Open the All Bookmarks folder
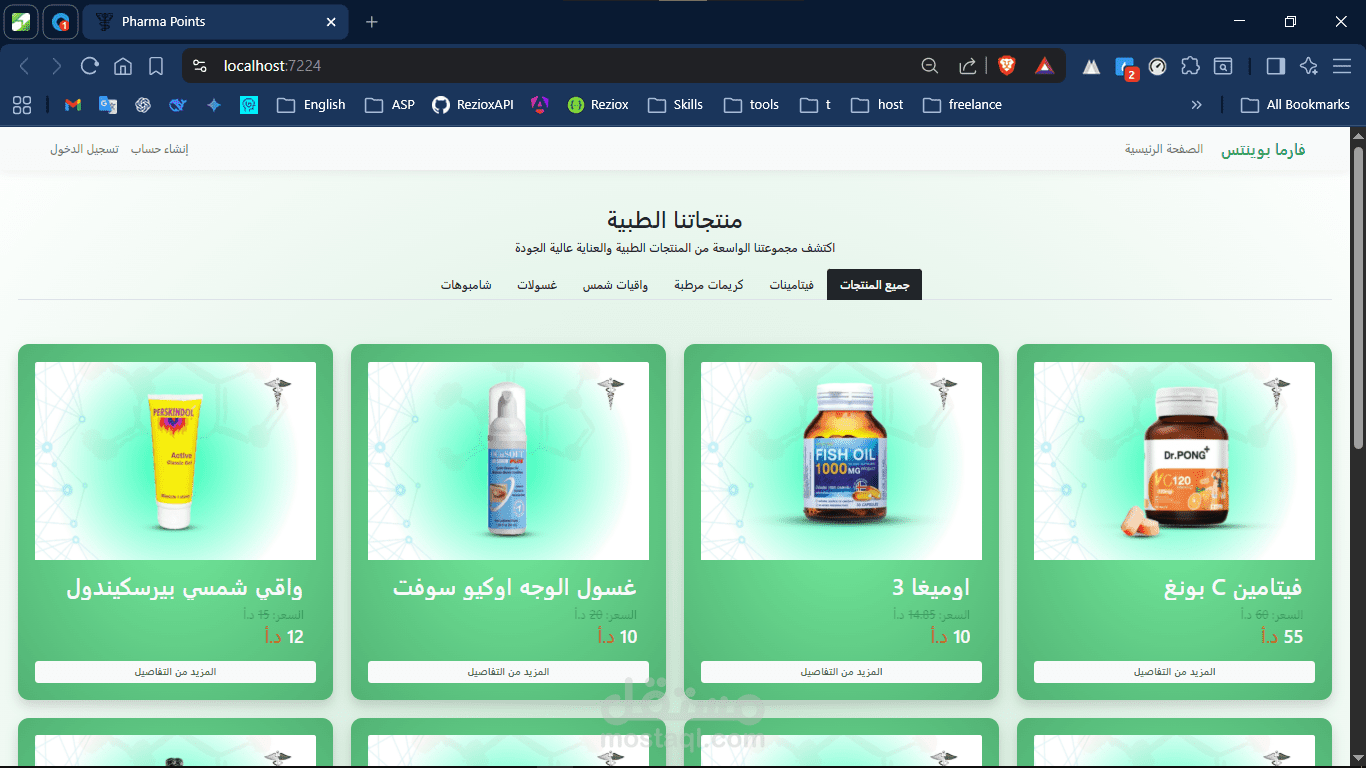Image resolution: width=1366 pixels, height=768 pixels. [1295, 104]
